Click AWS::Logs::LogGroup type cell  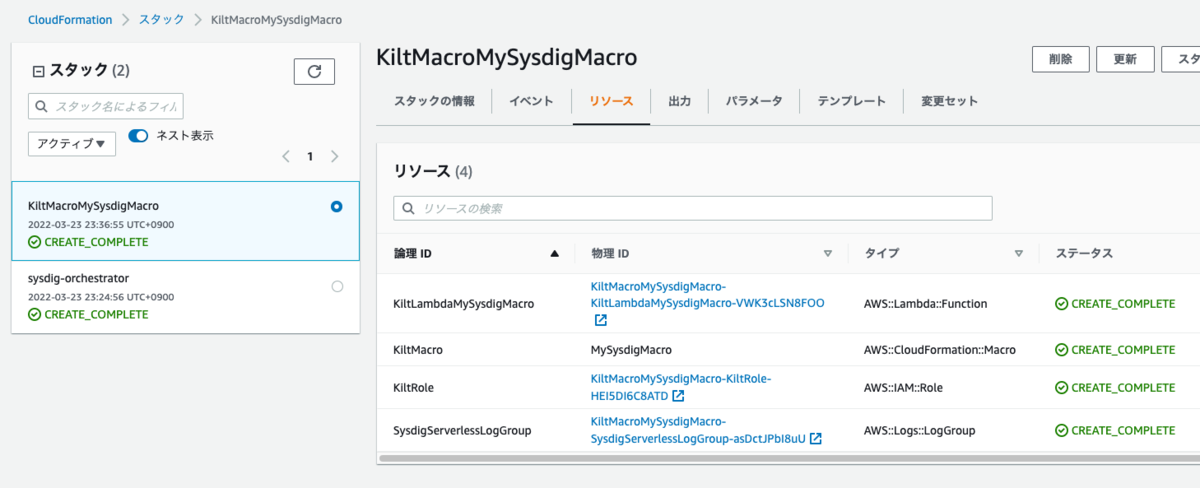coord(919,430)
